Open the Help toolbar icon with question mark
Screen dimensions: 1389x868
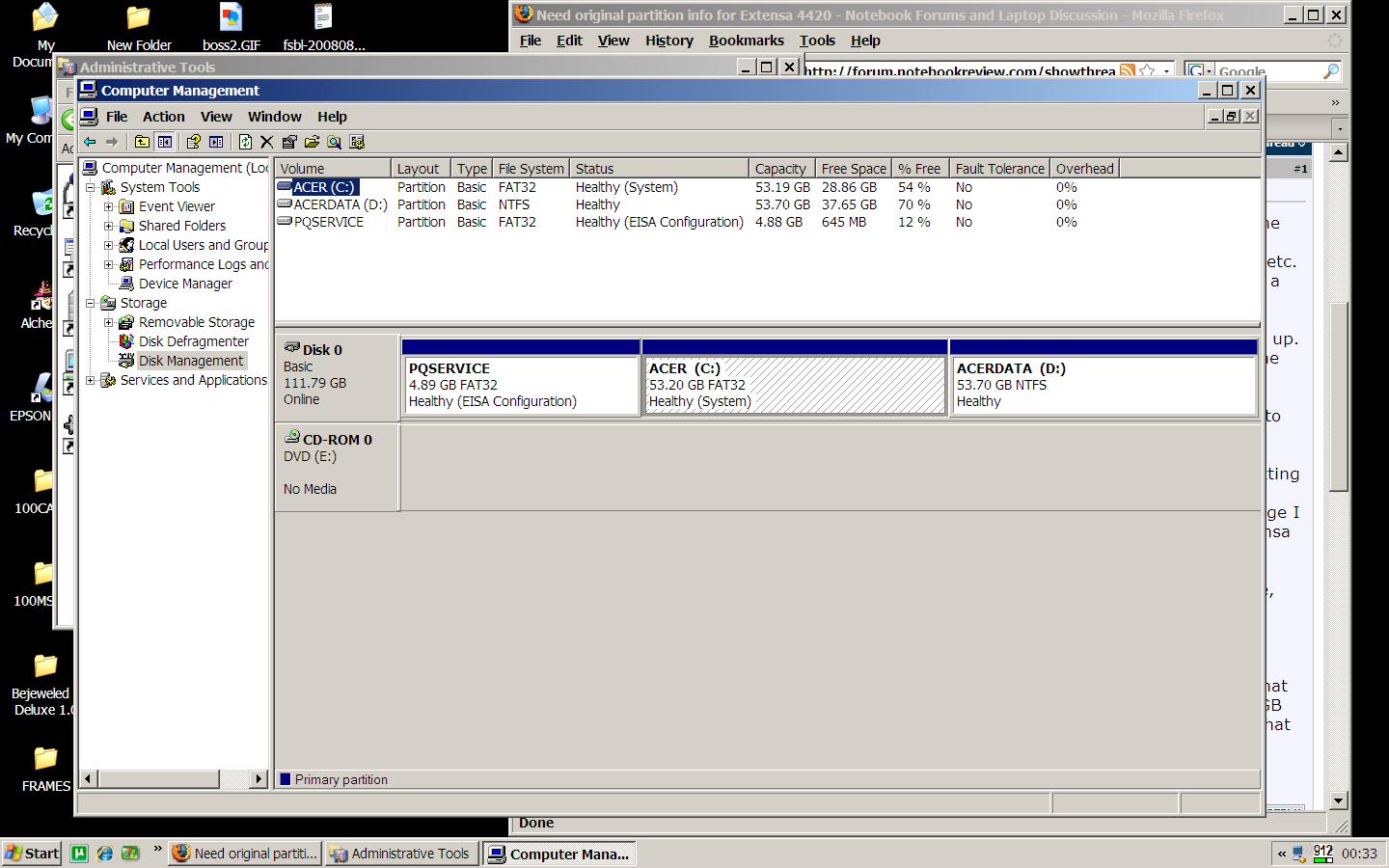click(193, 142)
